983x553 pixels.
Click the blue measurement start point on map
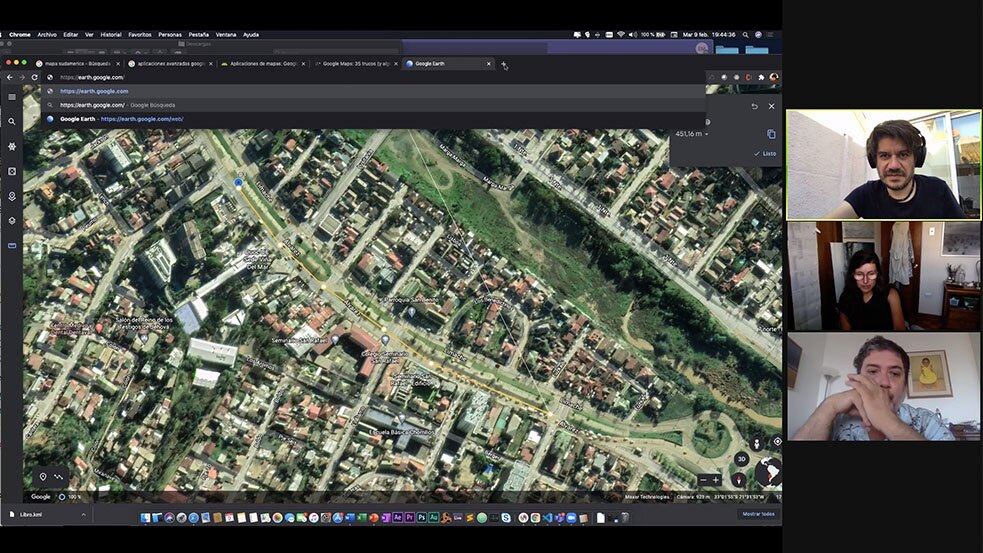pos(238,183)
